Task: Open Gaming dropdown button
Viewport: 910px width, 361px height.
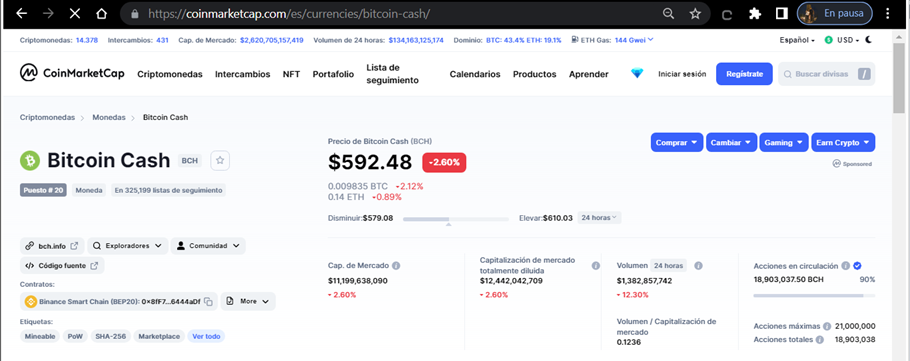Action: point(784,142)
